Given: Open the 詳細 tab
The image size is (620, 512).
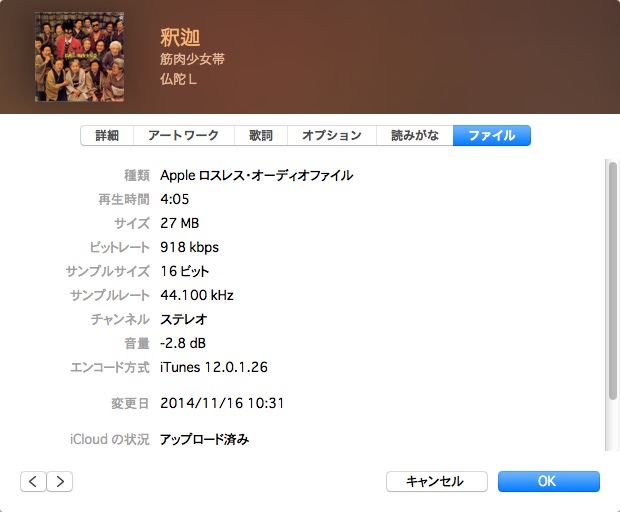Looking at the screenshot, I should click(x=107, y=136).
